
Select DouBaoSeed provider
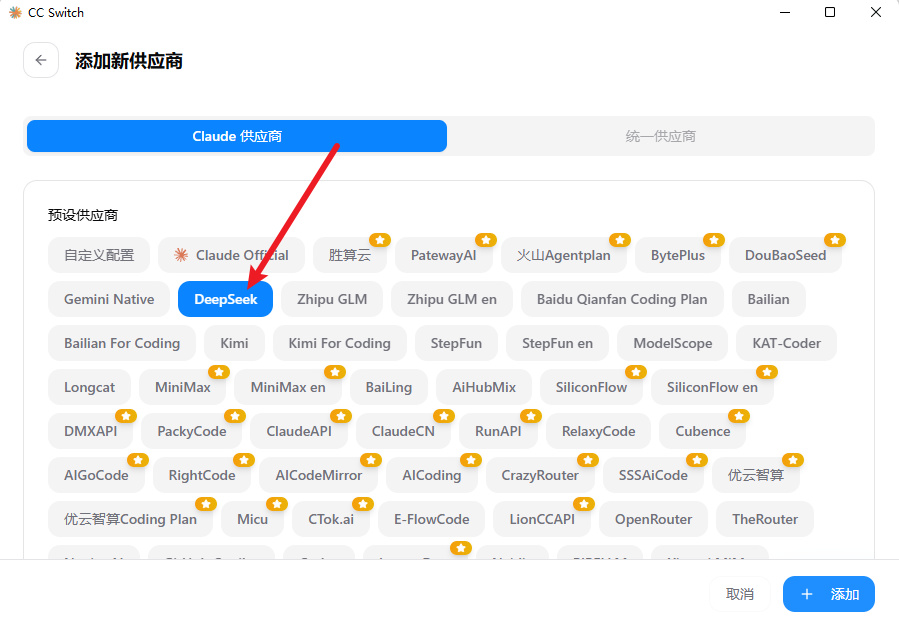pyautogui.click(x=785, y=255)
